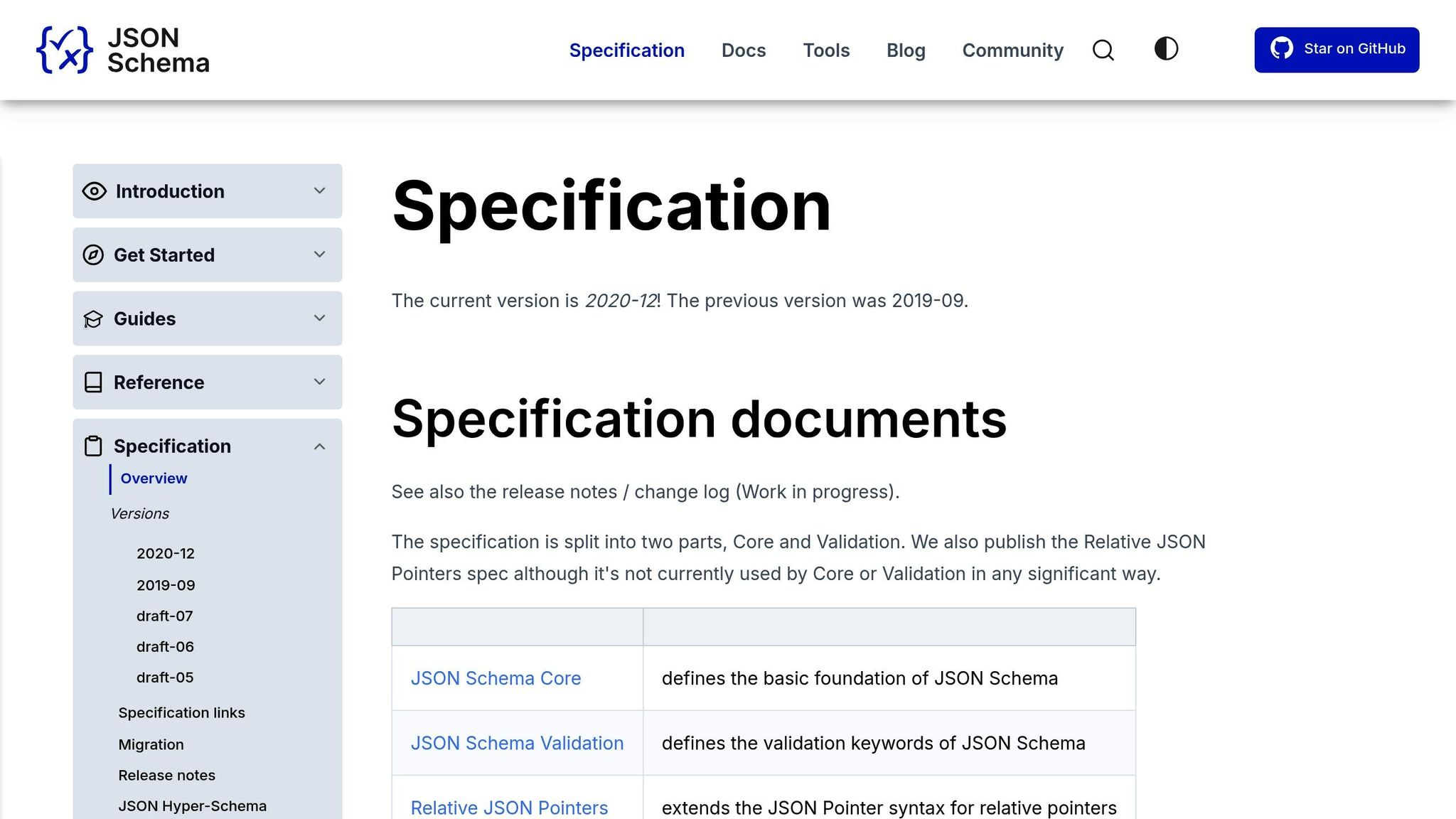Select draft-05 in sidebar

tap(165, 678)
